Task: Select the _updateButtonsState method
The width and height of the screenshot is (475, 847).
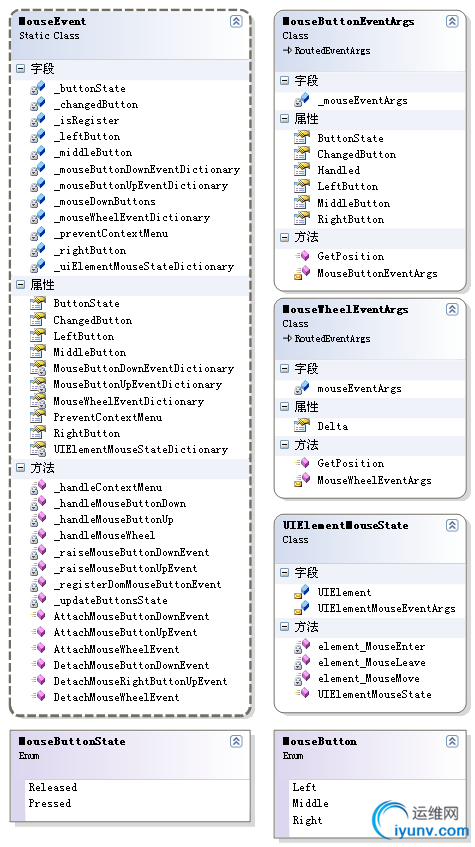Action: tap(110, 600)
